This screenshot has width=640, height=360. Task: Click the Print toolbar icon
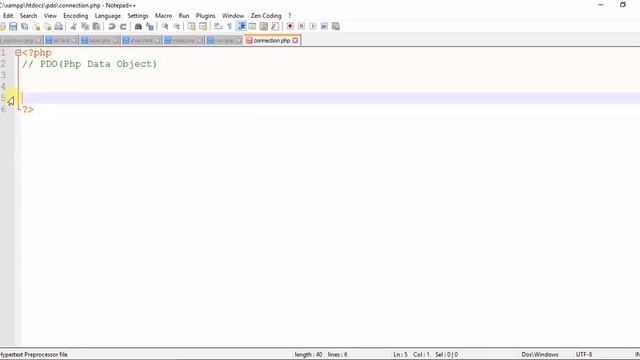59,27
